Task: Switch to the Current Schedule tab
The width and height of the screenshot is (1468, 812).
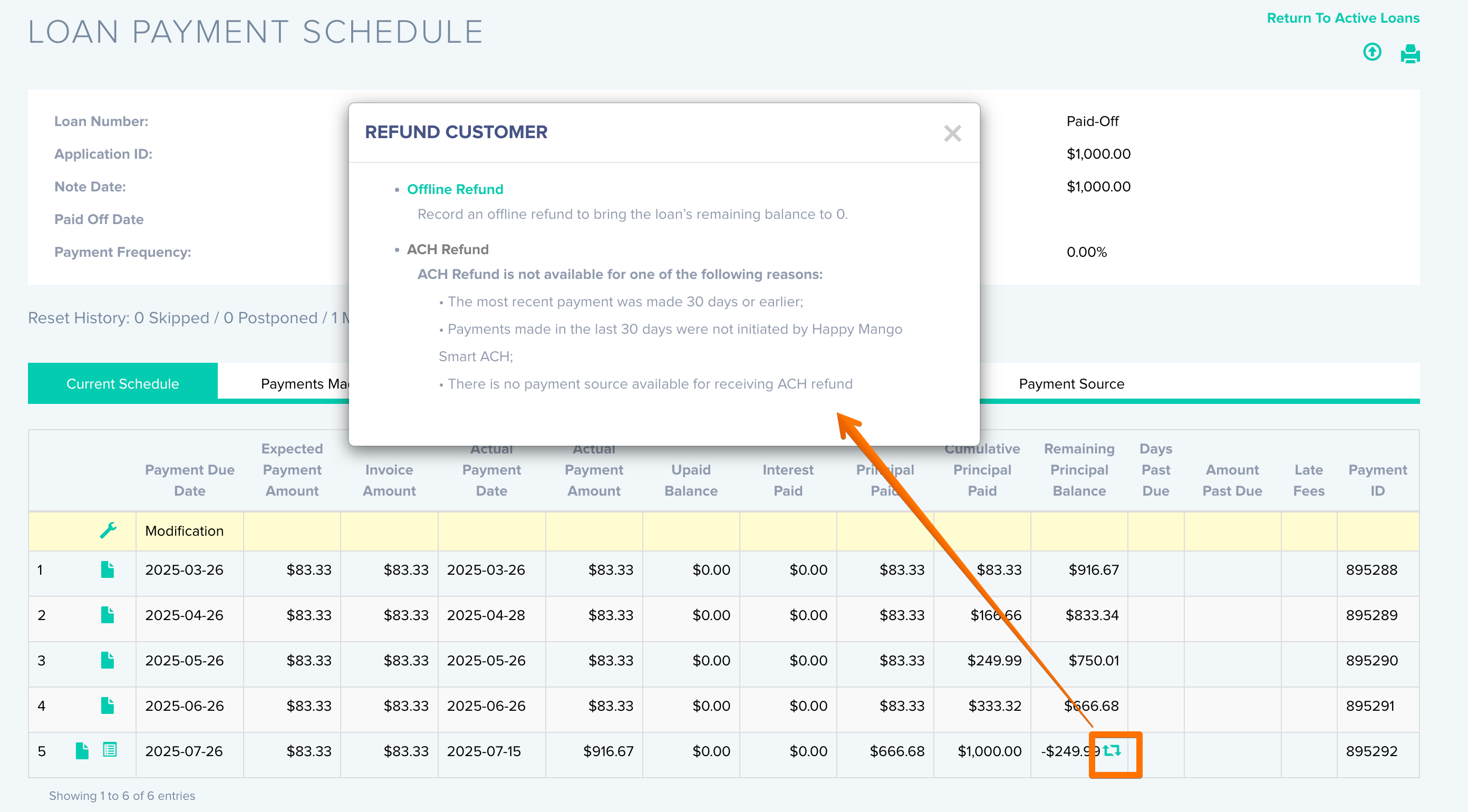Action: [x=122, y=383]
